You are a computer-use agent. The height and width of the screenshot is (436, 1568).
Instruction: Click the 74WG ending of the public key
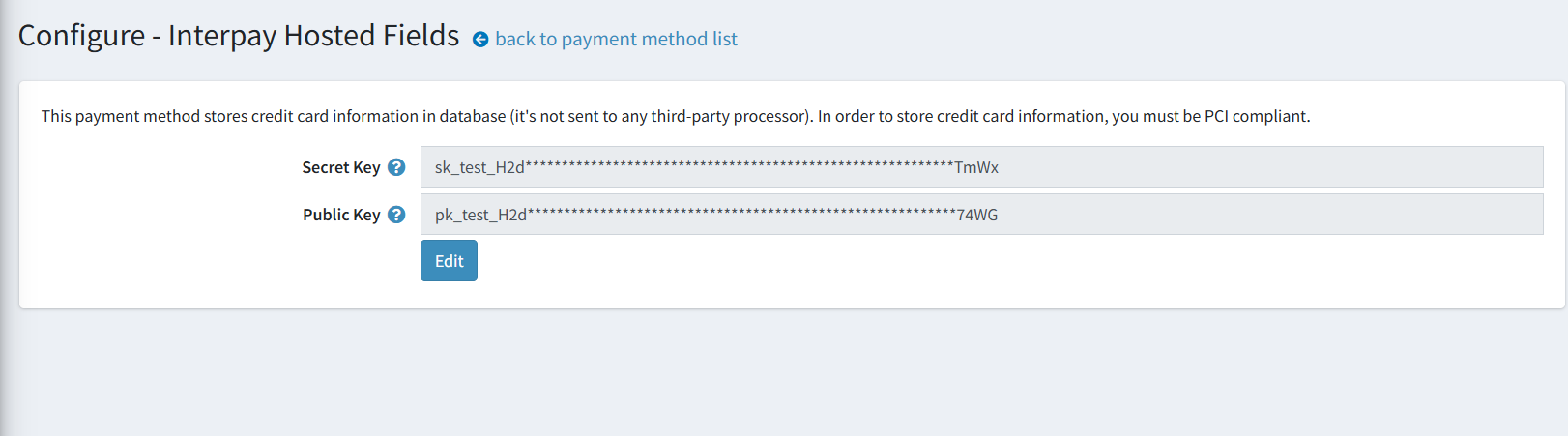[x=977, y=215]
